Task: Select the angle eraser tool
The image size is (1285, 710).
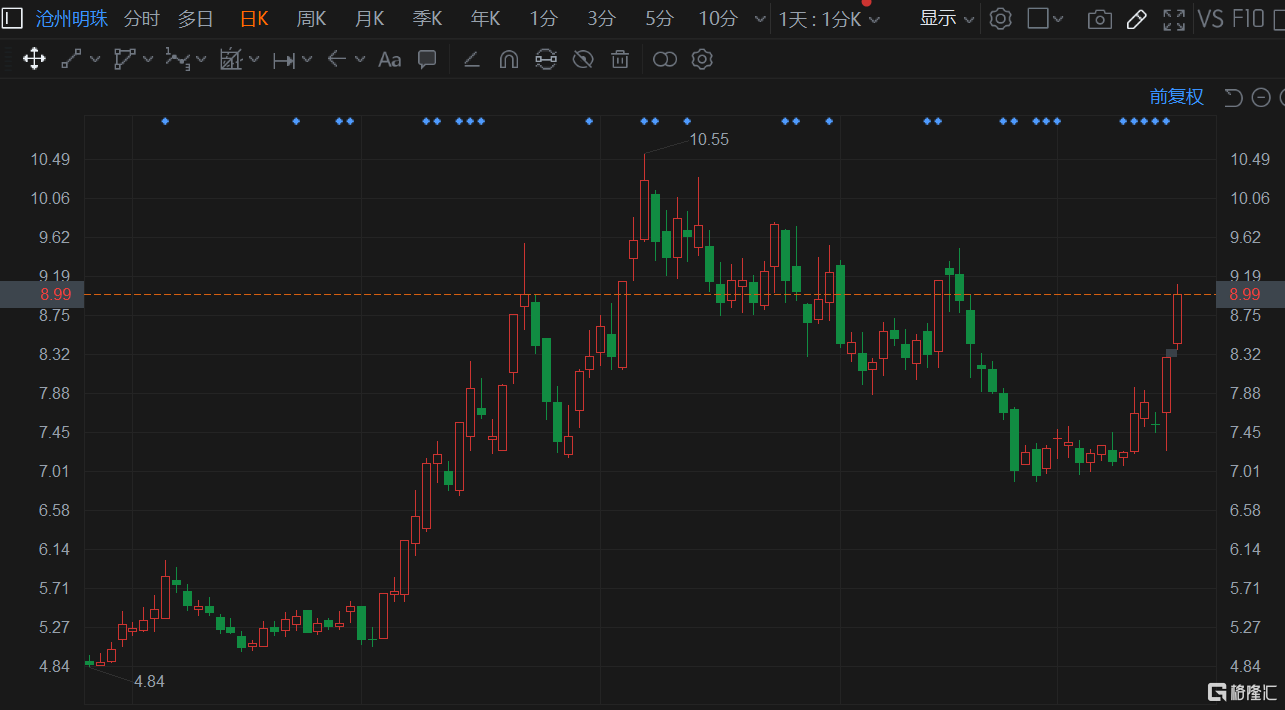Action: click(x=471, y=60)
